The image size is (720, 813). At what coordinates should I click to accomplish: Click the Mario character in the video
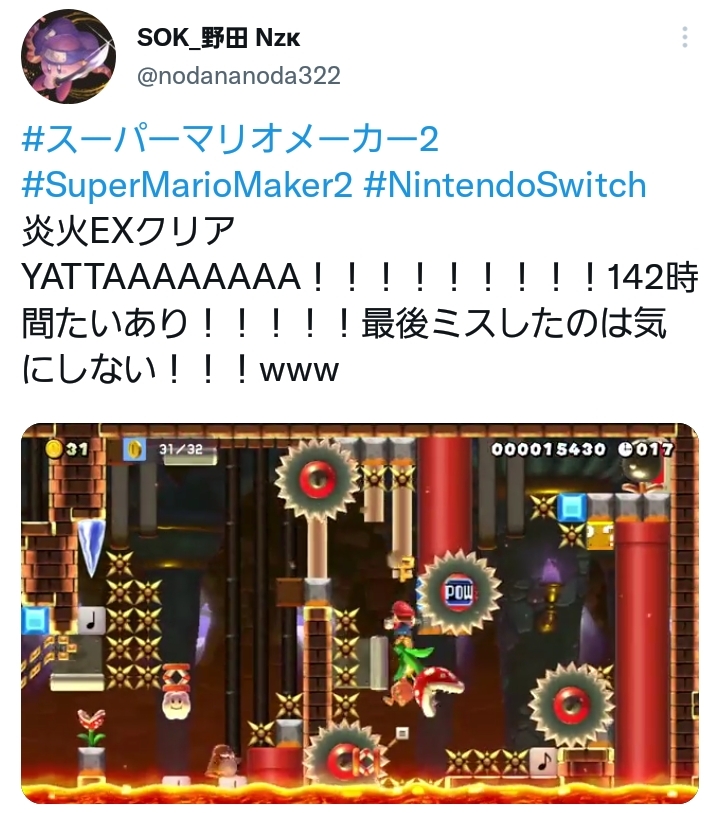click(402, 621)
